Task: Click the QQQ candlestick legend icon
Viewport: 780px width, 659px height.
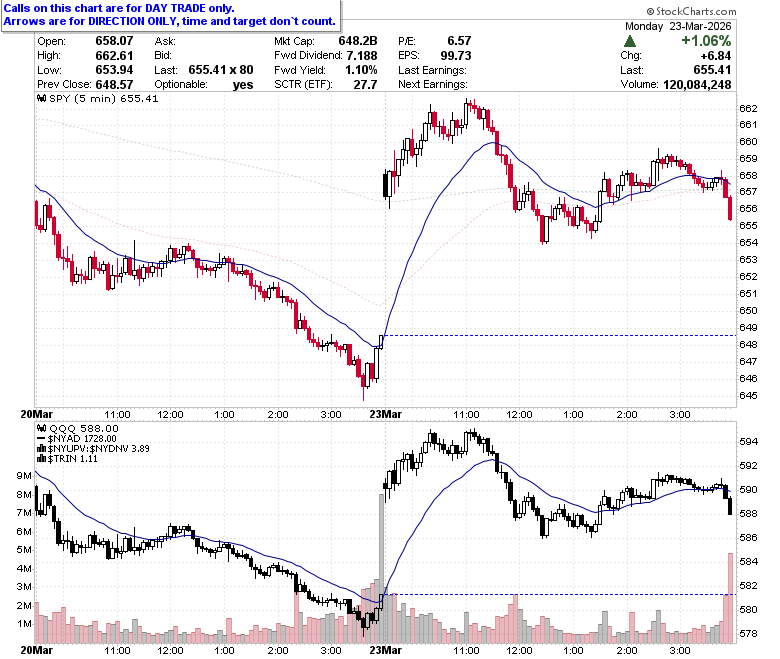Action: [x=42, y=428]
